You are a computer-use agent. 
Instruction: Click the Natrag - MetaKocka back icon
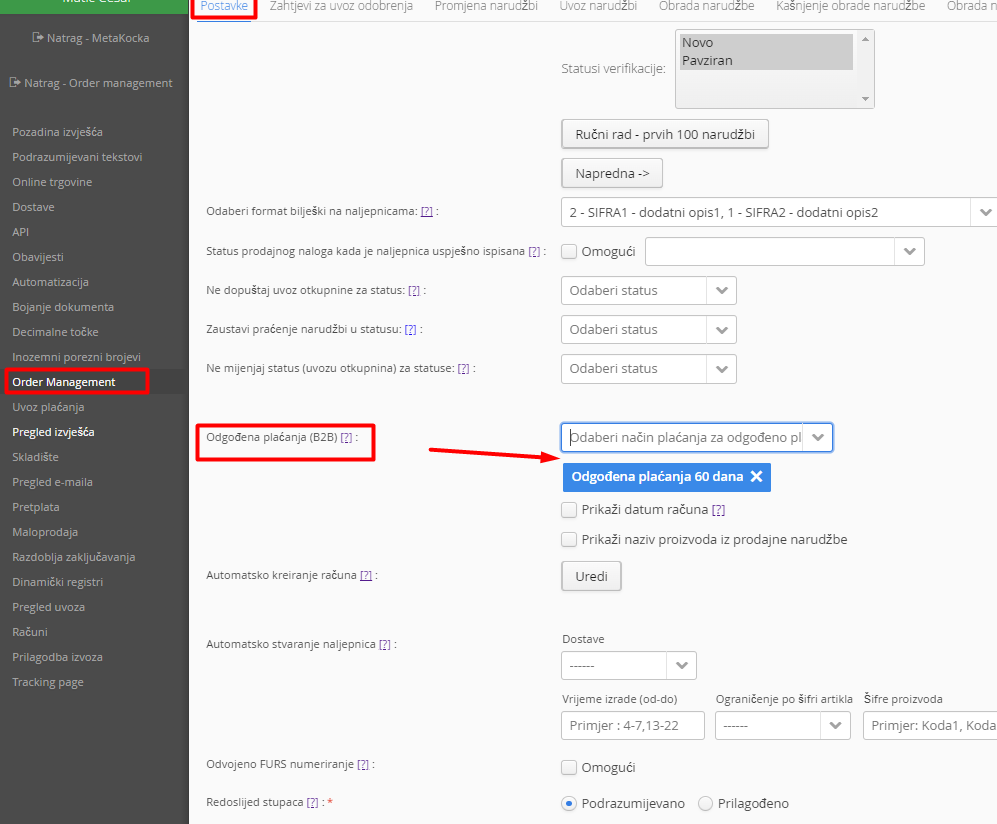pyautogui.click(x=38, y=38)
